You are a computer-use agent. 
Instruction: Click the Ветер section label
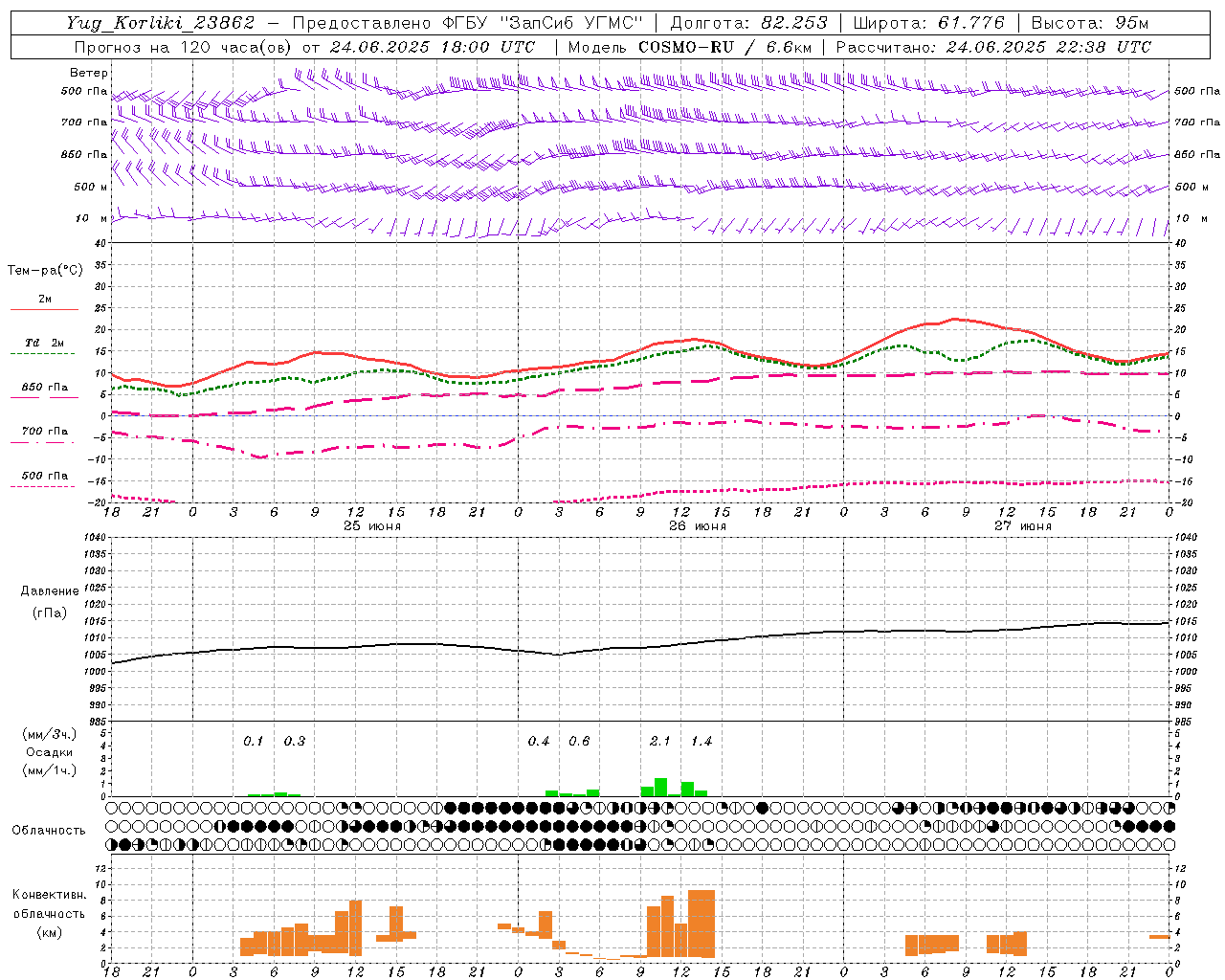[89, 73]
